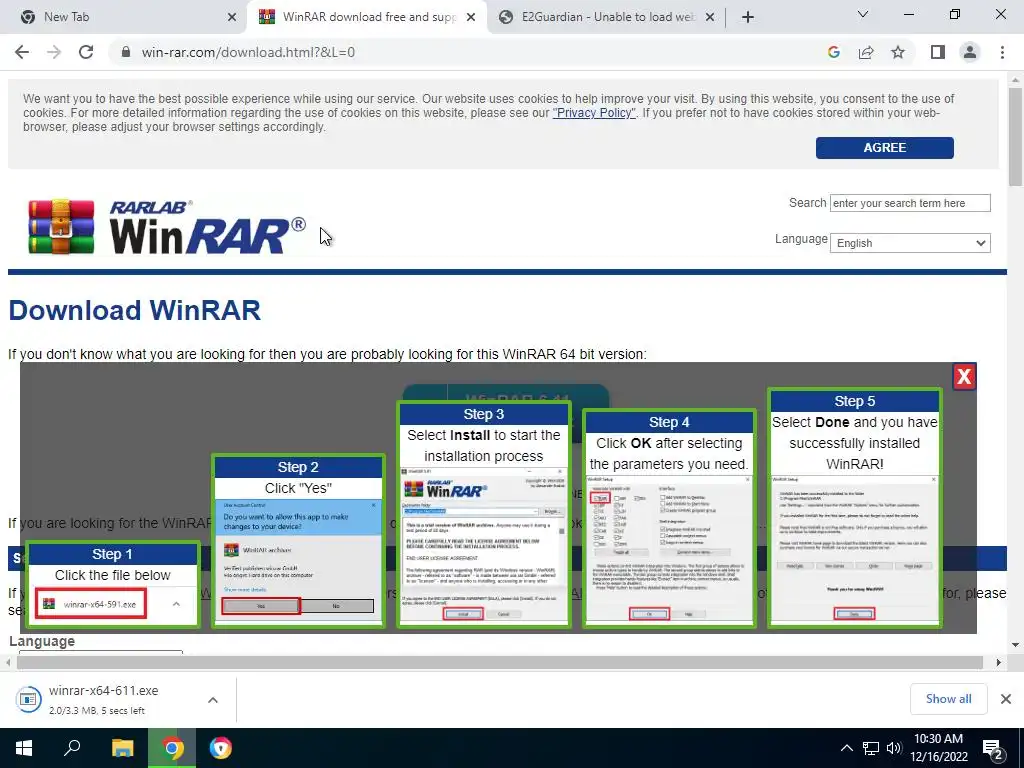This screenshot has width=1024, height=768.
Task: Click the Step 5 Done thumbnail
Action: click(x=854, y=508)
